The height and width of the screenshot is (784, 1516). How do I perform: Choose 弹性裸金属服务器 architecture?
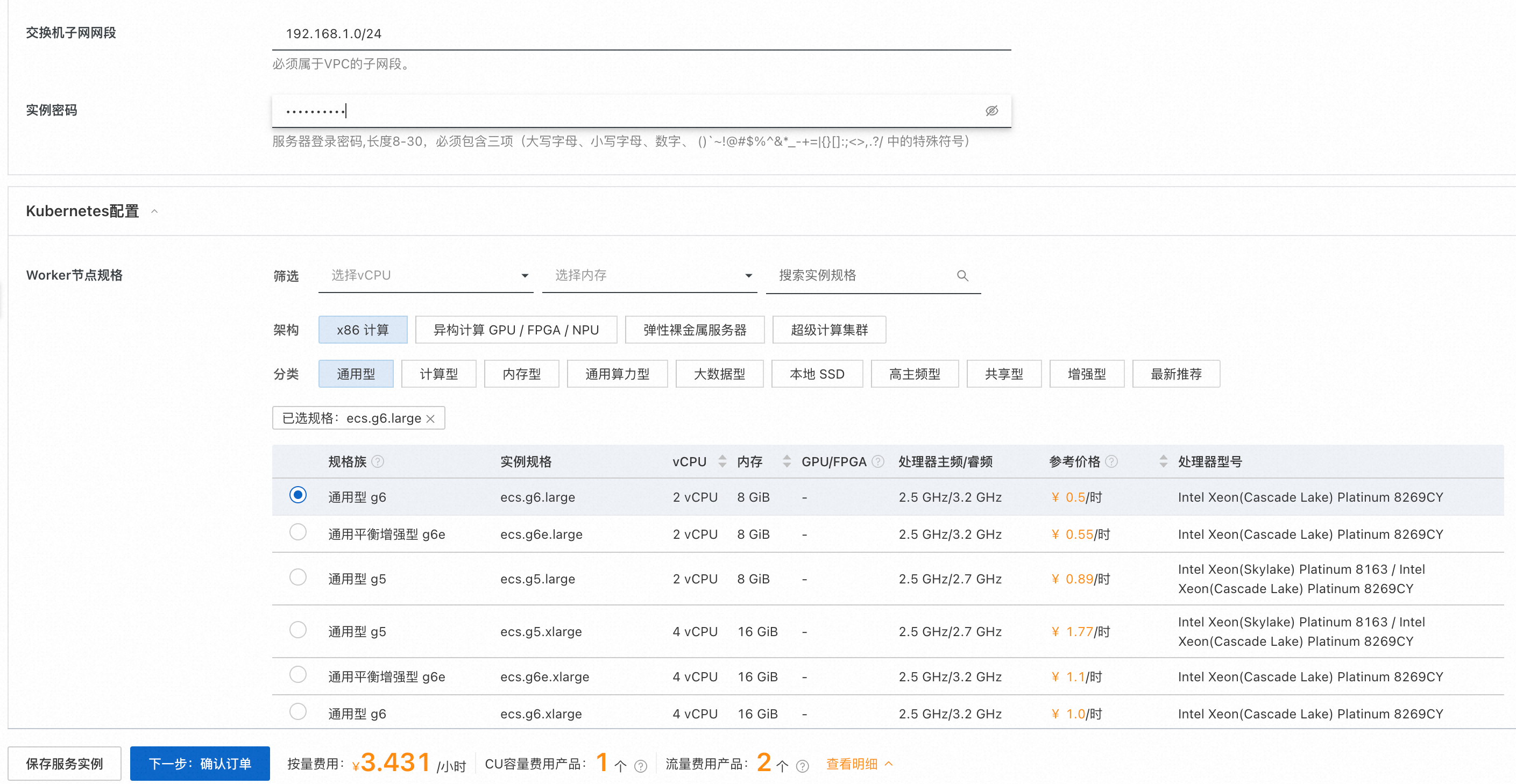[695, 330]
